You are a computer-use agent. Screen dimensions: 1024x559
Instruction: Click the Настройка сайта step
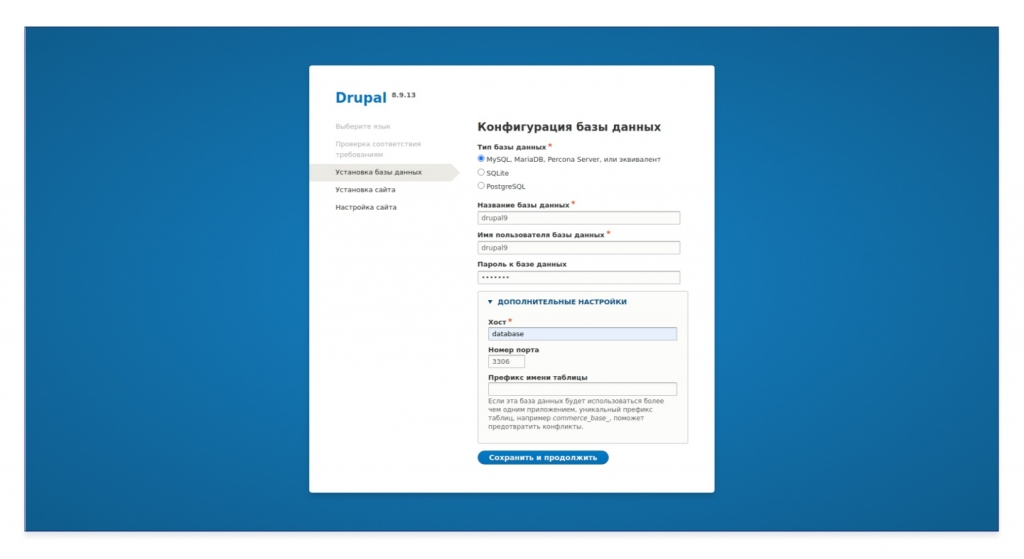coord(366,208)
